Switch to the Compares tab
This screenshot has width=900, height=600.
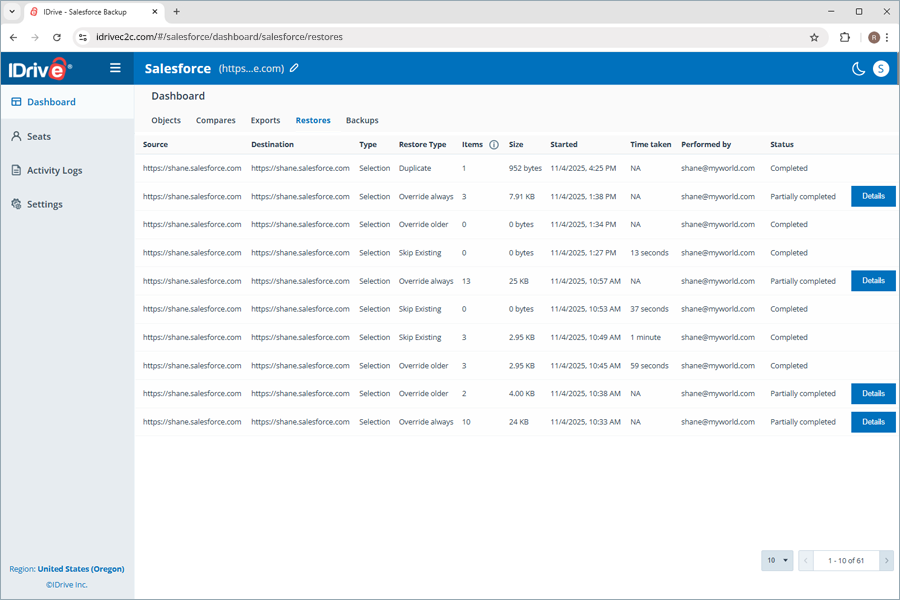pos(215,120)
